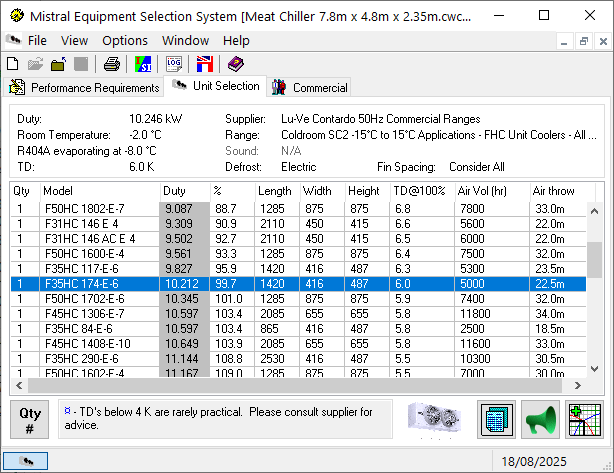Image resolution: width=614 pixels, height=473 pixels.
Task: Click the green megaphone sound icon
Action: click(540, 419)
